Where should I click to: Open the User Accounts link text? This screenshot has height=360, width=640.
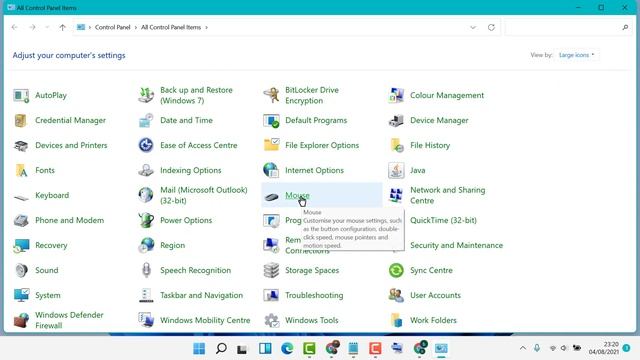tap(435, 295)
